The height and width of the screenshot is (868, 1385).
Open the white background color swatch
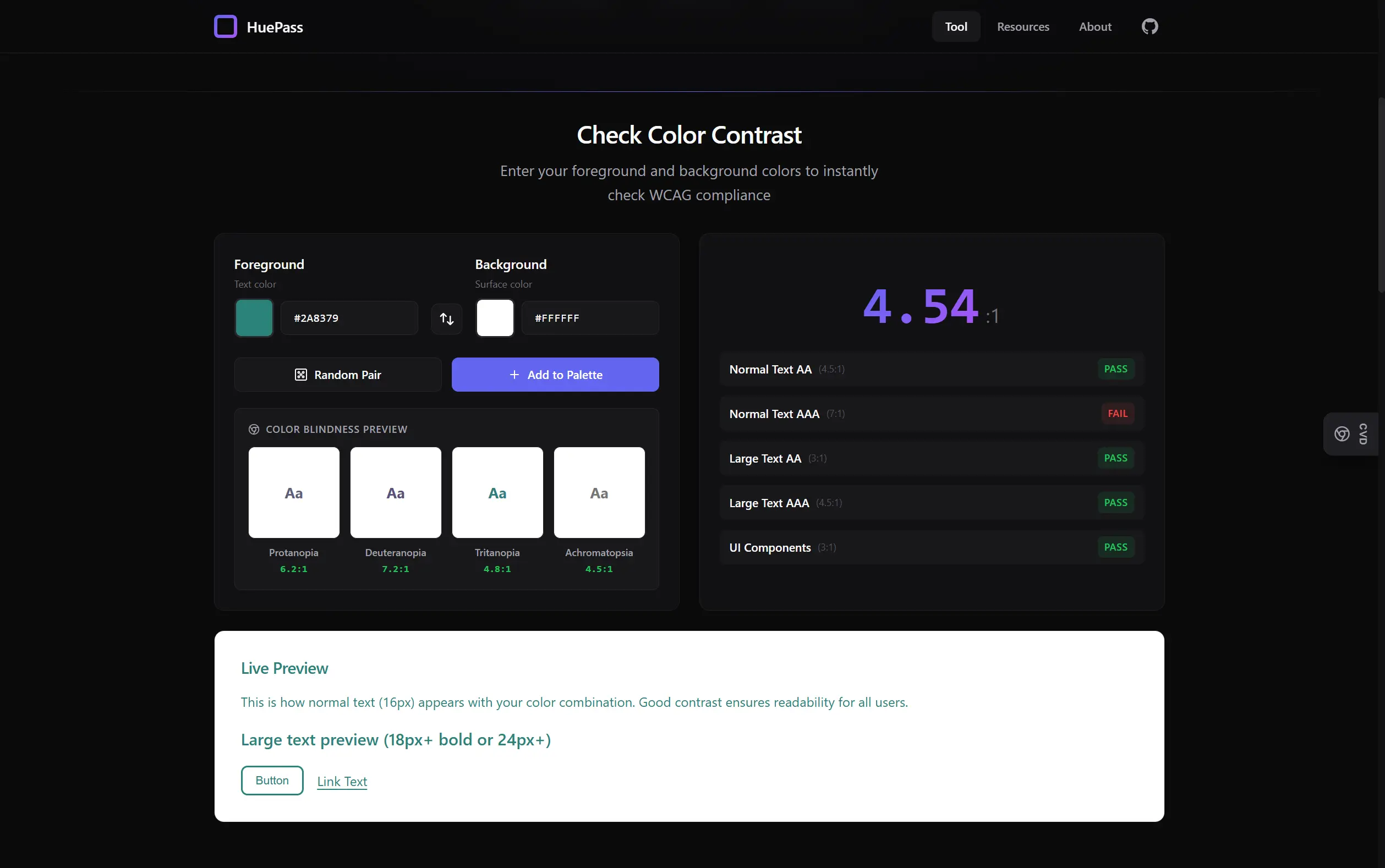click(x=494, y=317)
